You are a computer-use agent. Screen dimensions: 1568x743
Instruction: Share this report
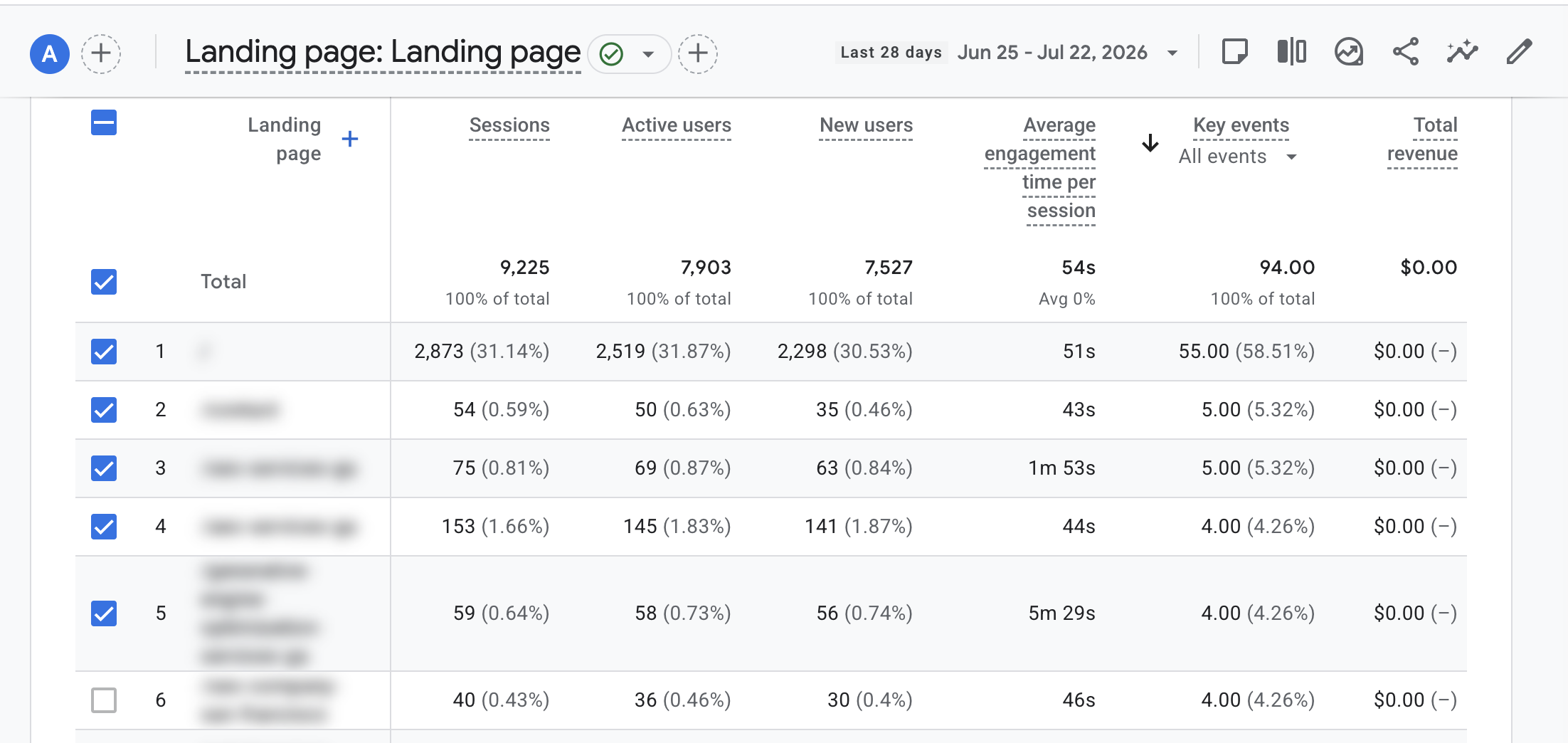pos(1405,53)
